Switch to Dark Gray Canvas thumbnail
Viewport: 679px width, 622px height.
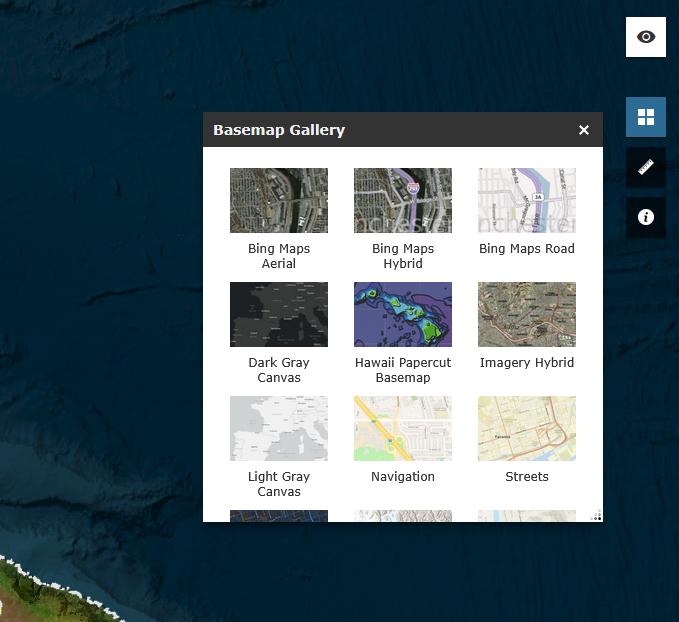point(279,314)
